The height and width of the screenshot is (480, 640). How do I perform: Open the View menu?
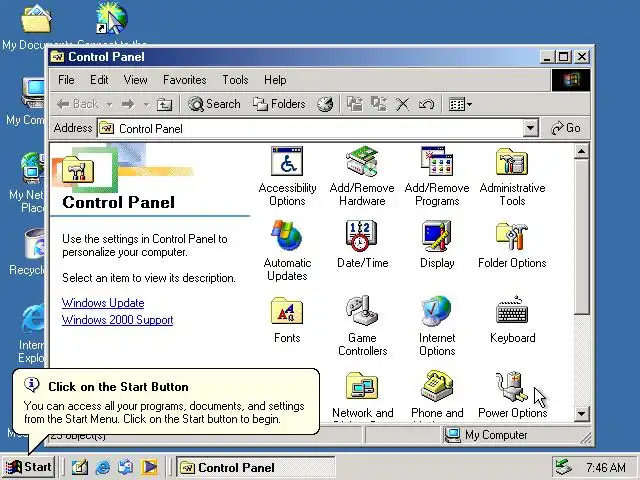coord(136,80)
